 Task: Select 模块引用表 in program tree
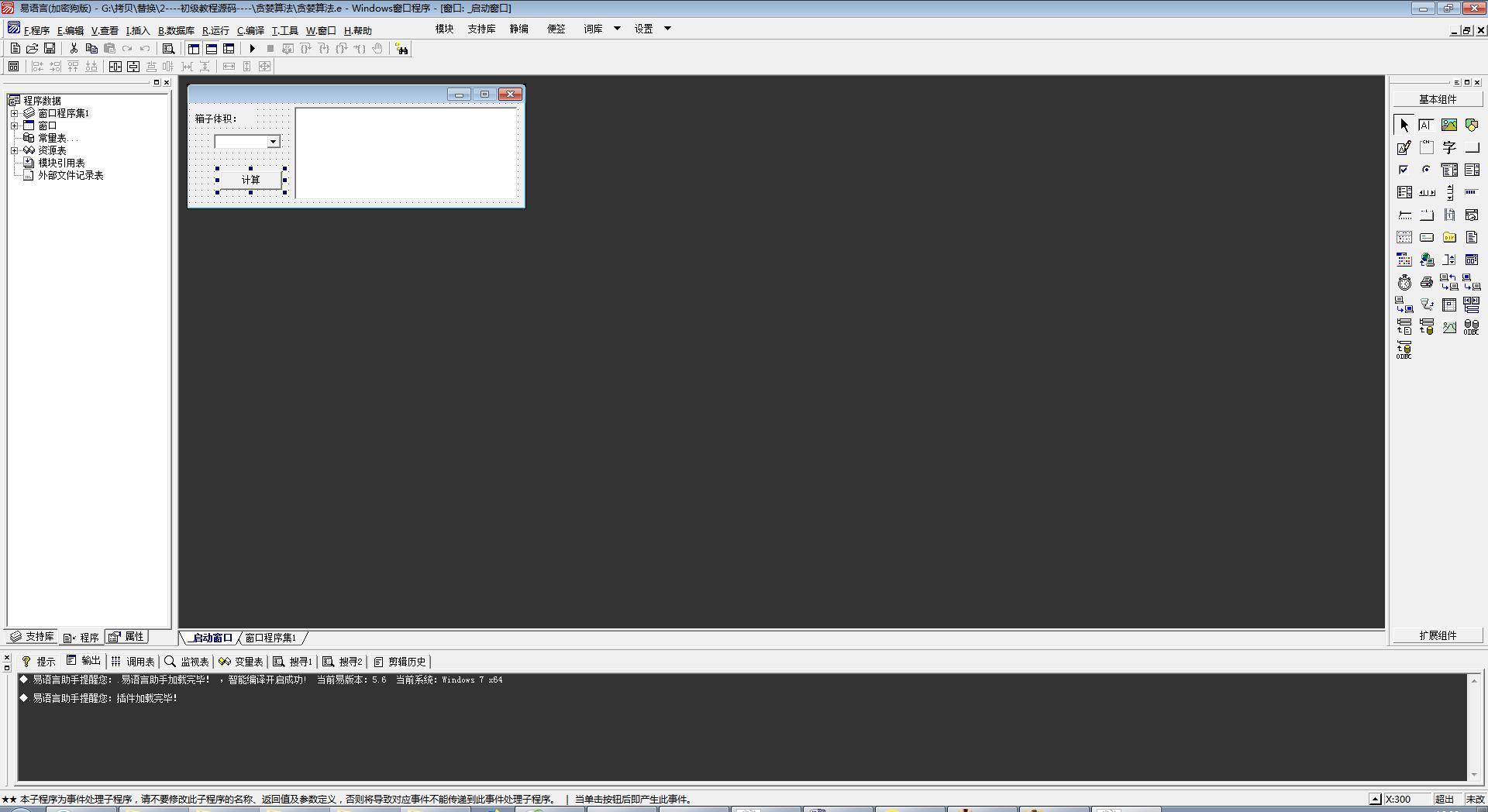61,163
